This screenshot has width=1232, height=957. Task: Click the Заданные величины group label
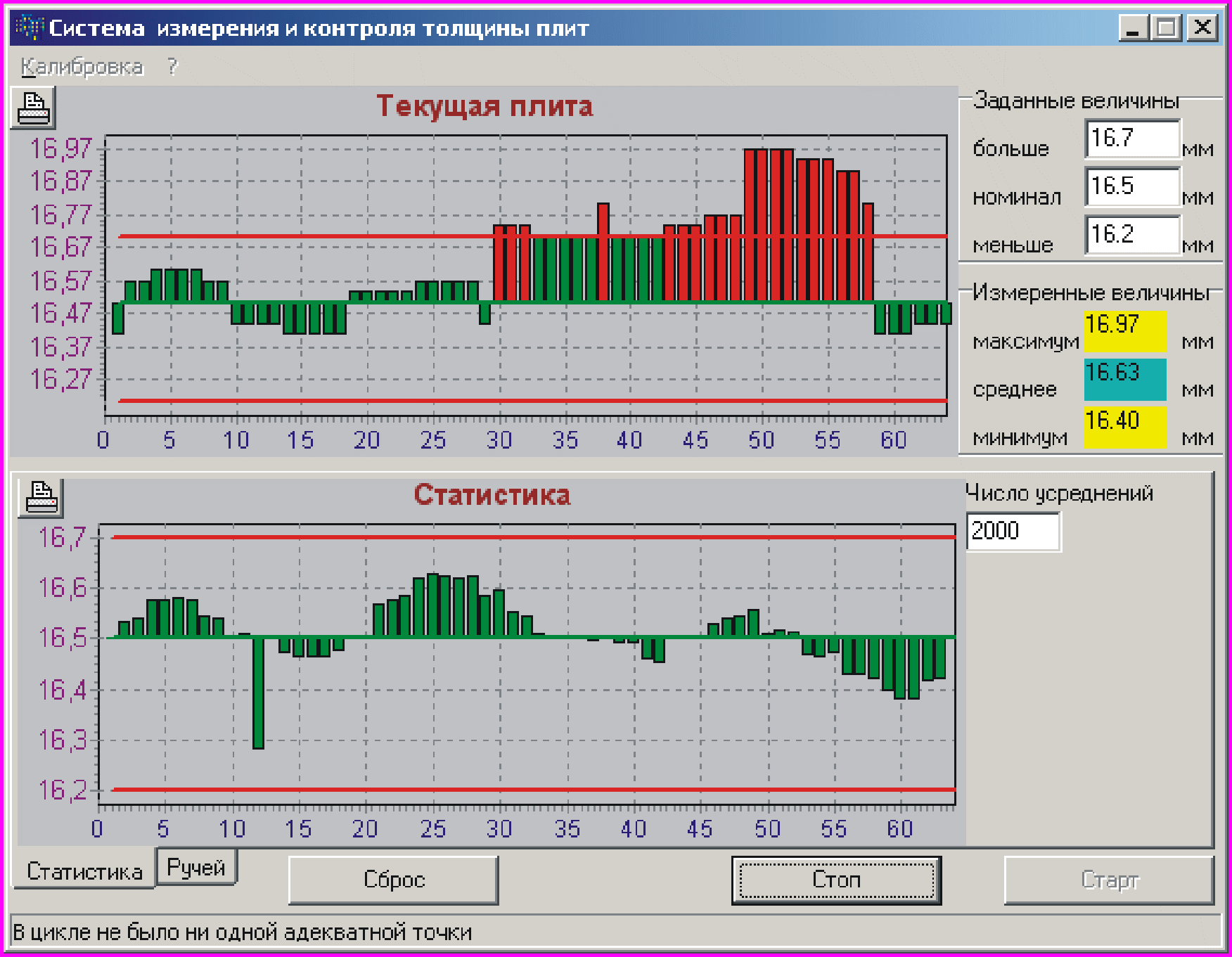point(1076,101)
